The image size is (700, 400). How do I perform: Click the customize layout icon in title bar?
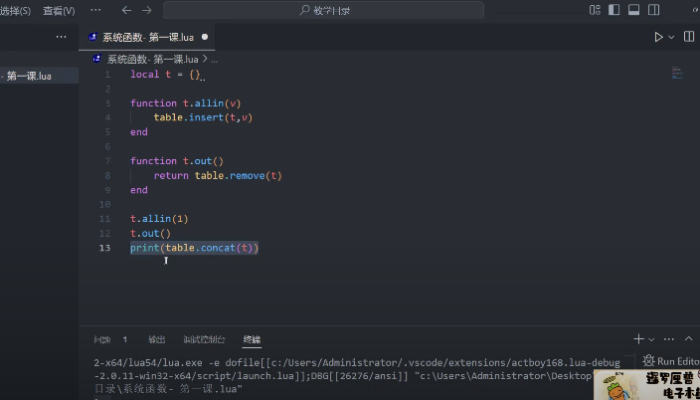(596, 10)
